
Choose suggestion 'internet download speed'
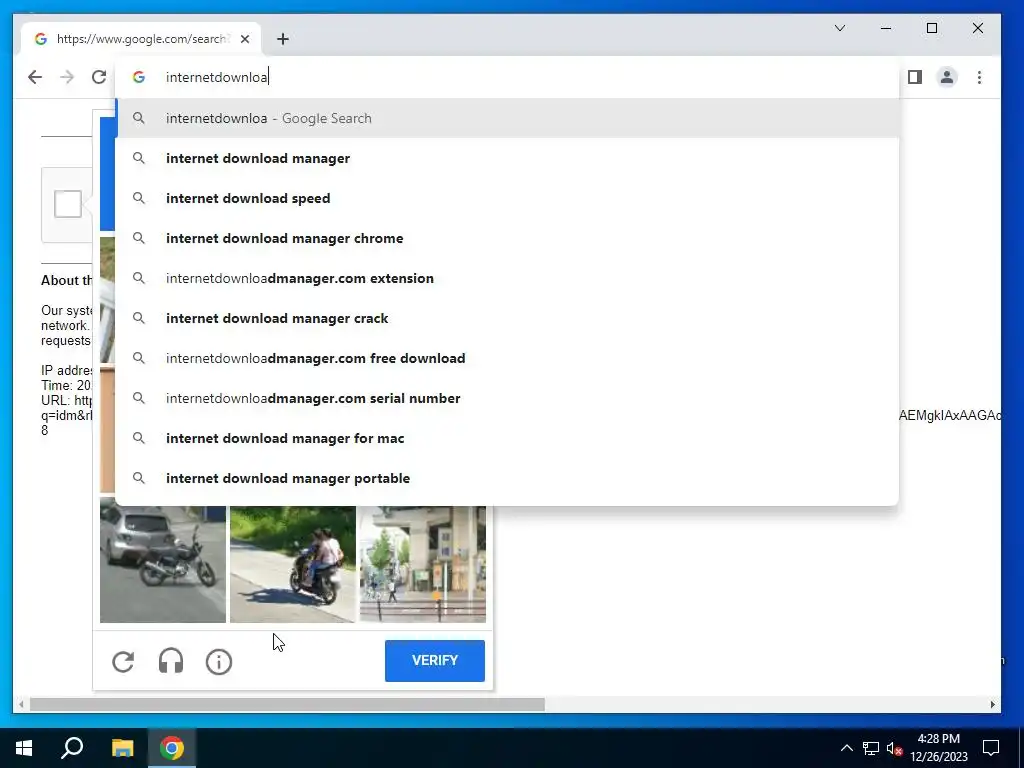pos(507,198)
